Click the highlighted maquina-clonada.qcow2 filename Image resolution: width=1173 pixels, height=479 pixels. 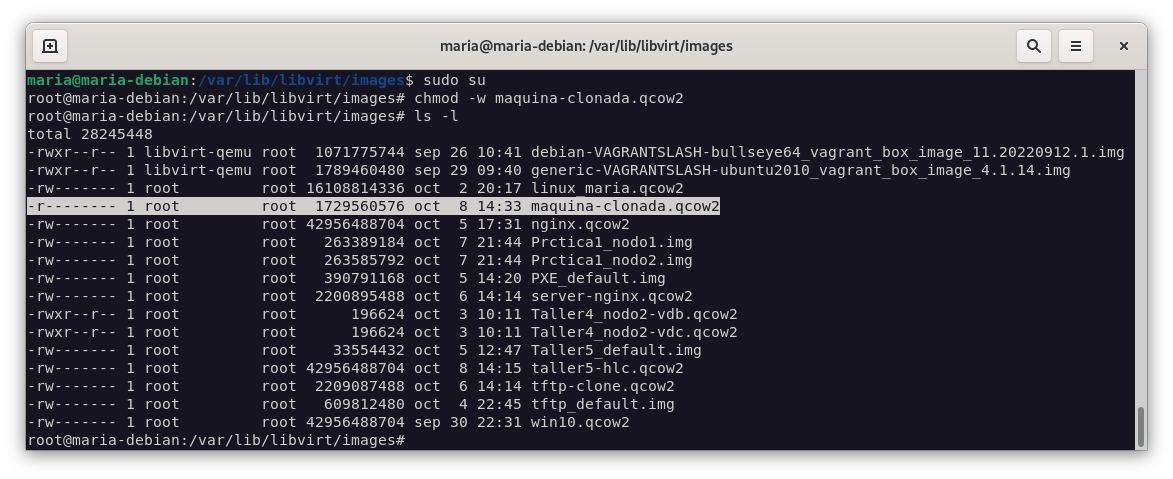click(x=625, y=206)
